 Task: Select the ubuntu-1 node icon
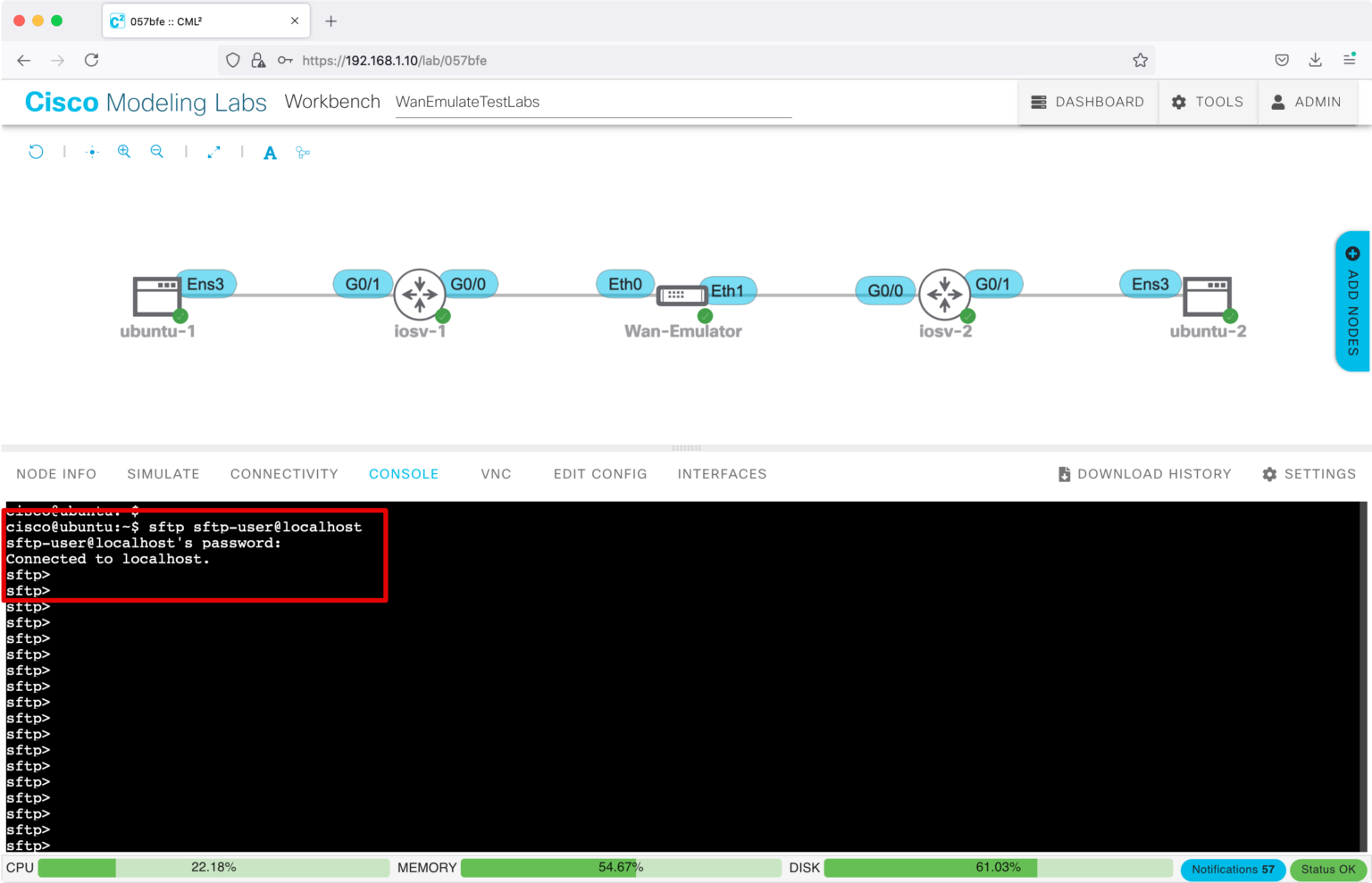[157, 296]
